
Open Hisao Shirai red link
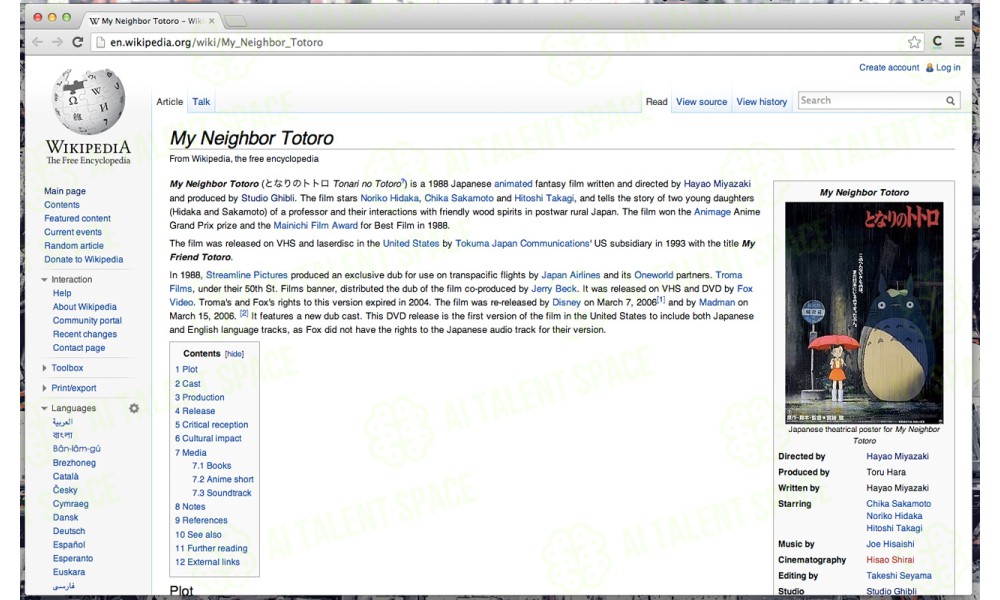click(890, 560)
